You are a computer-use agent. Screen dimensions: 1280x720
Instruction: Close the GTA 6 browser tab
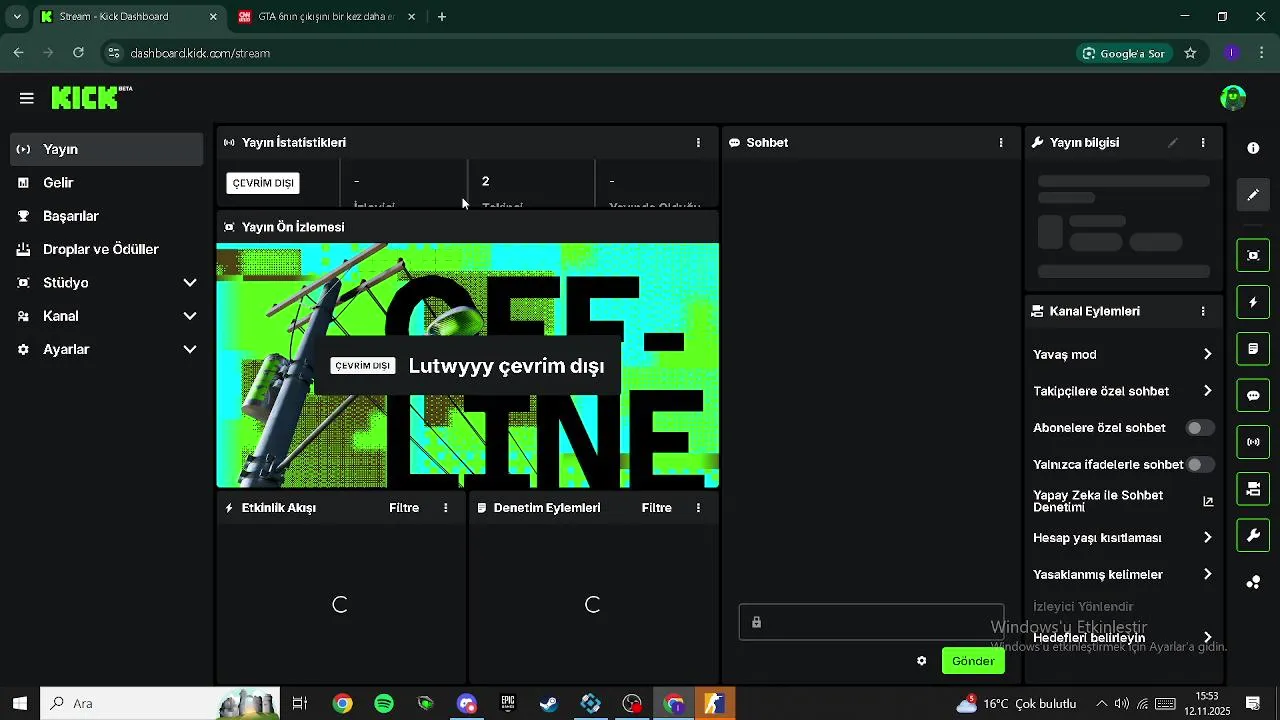click(x=411, y=17)
